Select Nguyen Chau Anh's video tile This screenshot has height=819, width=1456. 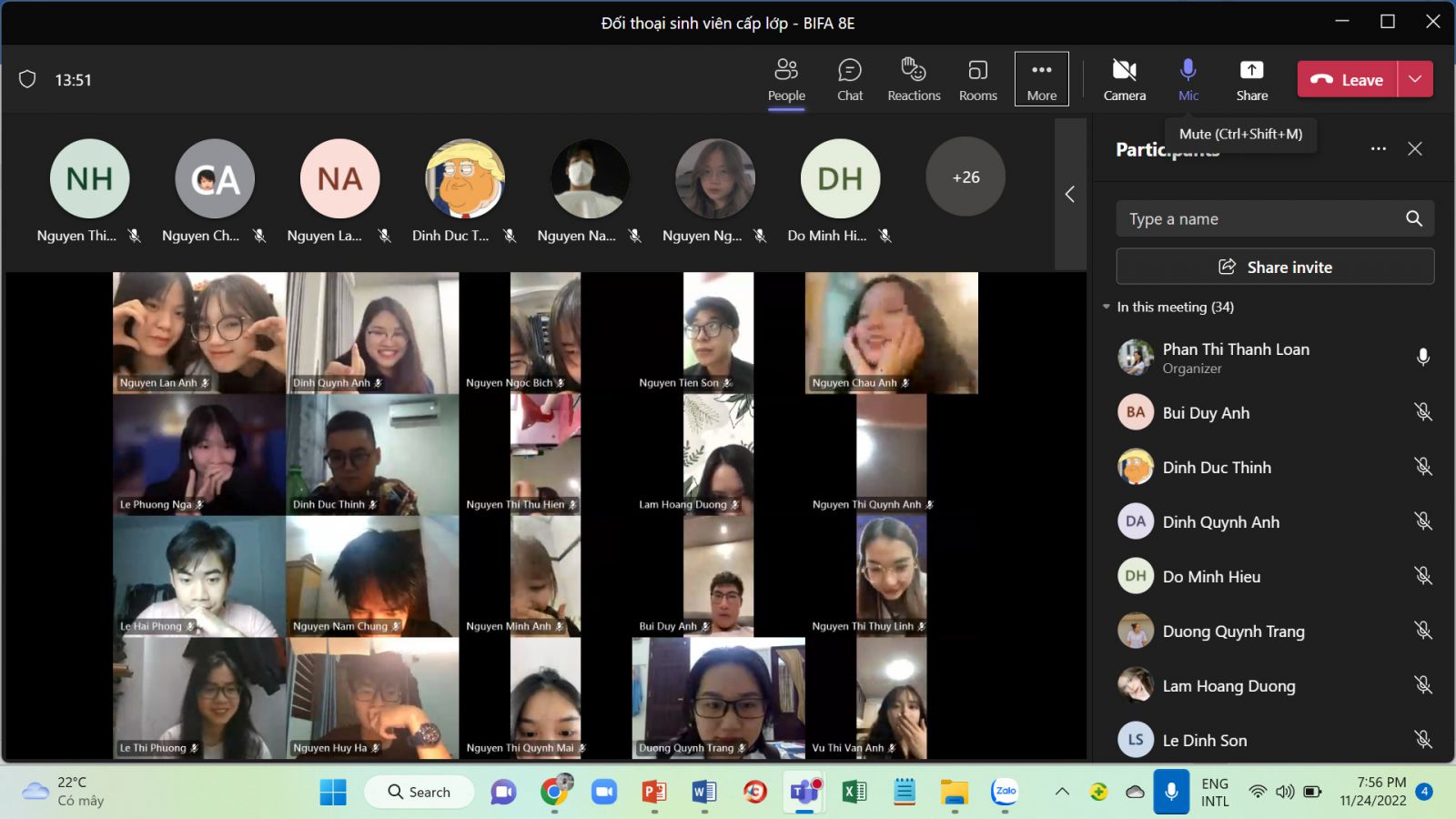891,332
